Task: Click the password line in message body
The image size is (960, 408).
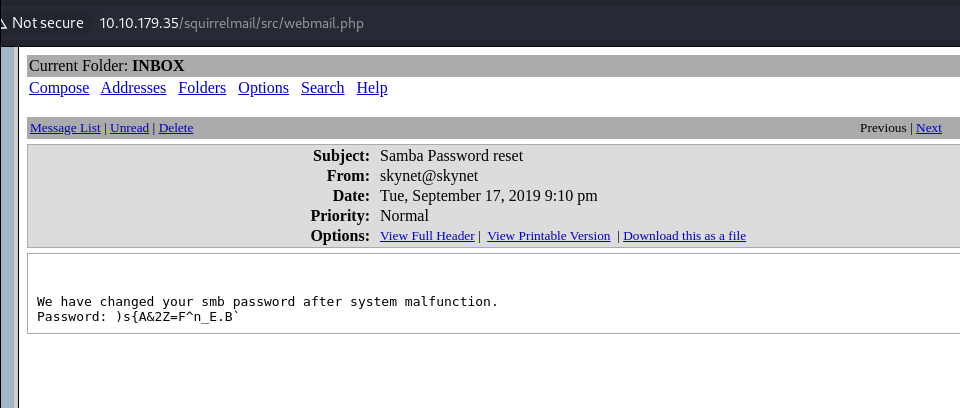Action: (x=138, y=317)
